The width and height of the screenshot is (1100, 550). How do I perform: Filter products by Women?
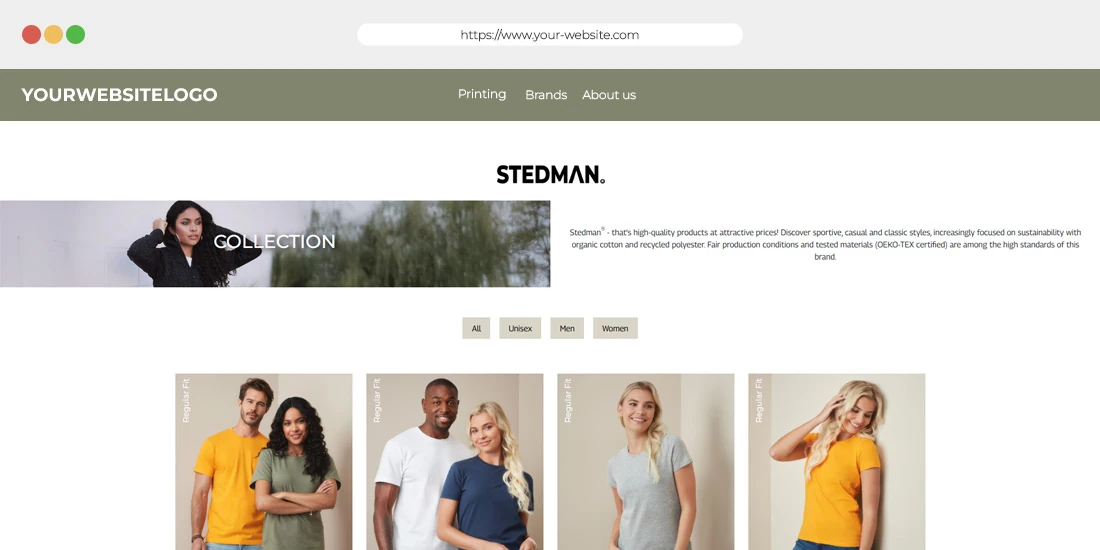[x=615, y=328]
